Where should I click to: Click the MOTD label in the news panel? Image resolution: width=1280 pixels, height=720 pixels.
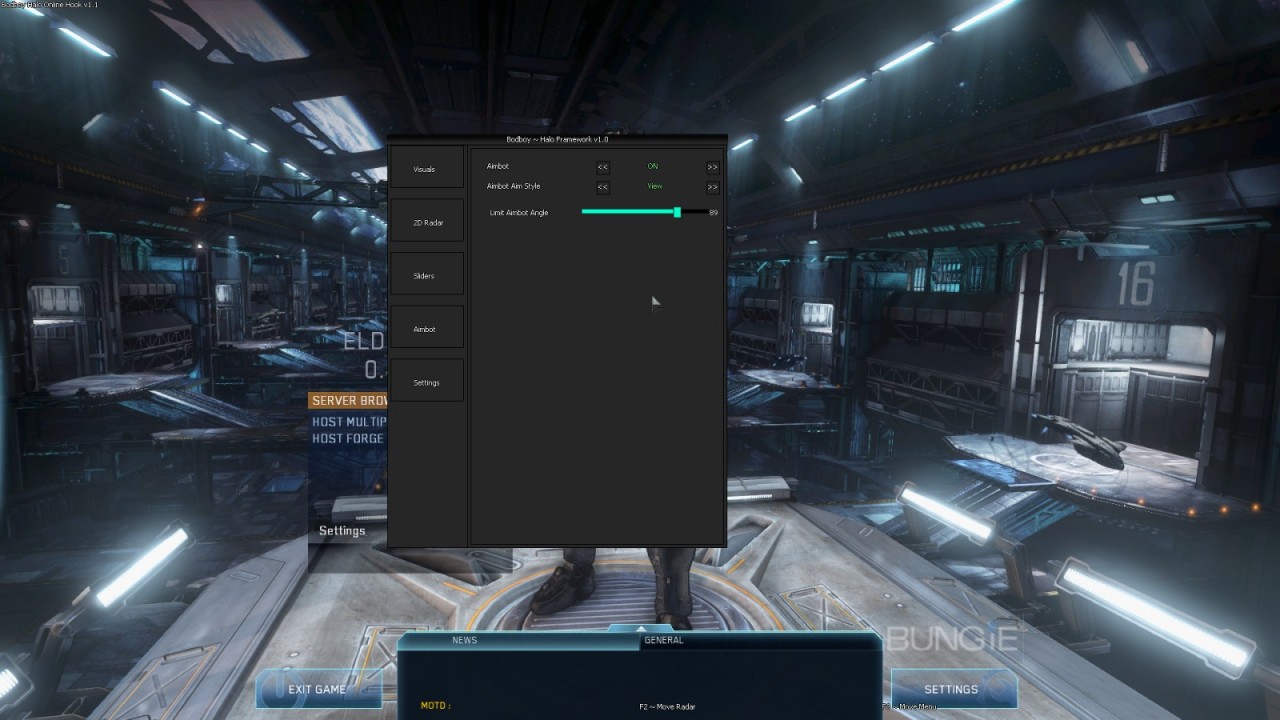(435, 706)
